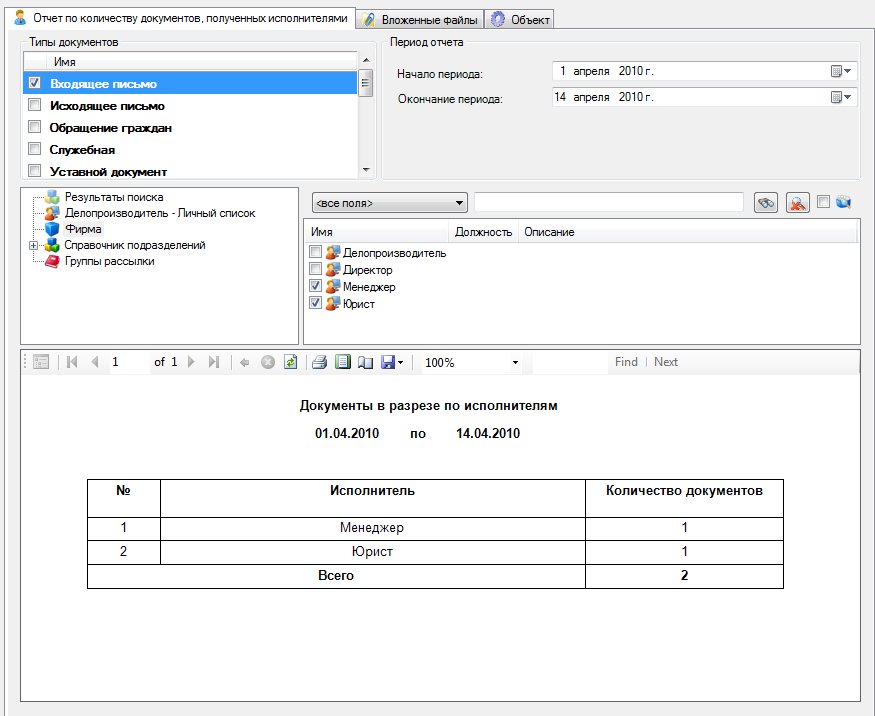Switch to the Вложенные файлы tab
The image size is (875, 716).
click(421, 19)
